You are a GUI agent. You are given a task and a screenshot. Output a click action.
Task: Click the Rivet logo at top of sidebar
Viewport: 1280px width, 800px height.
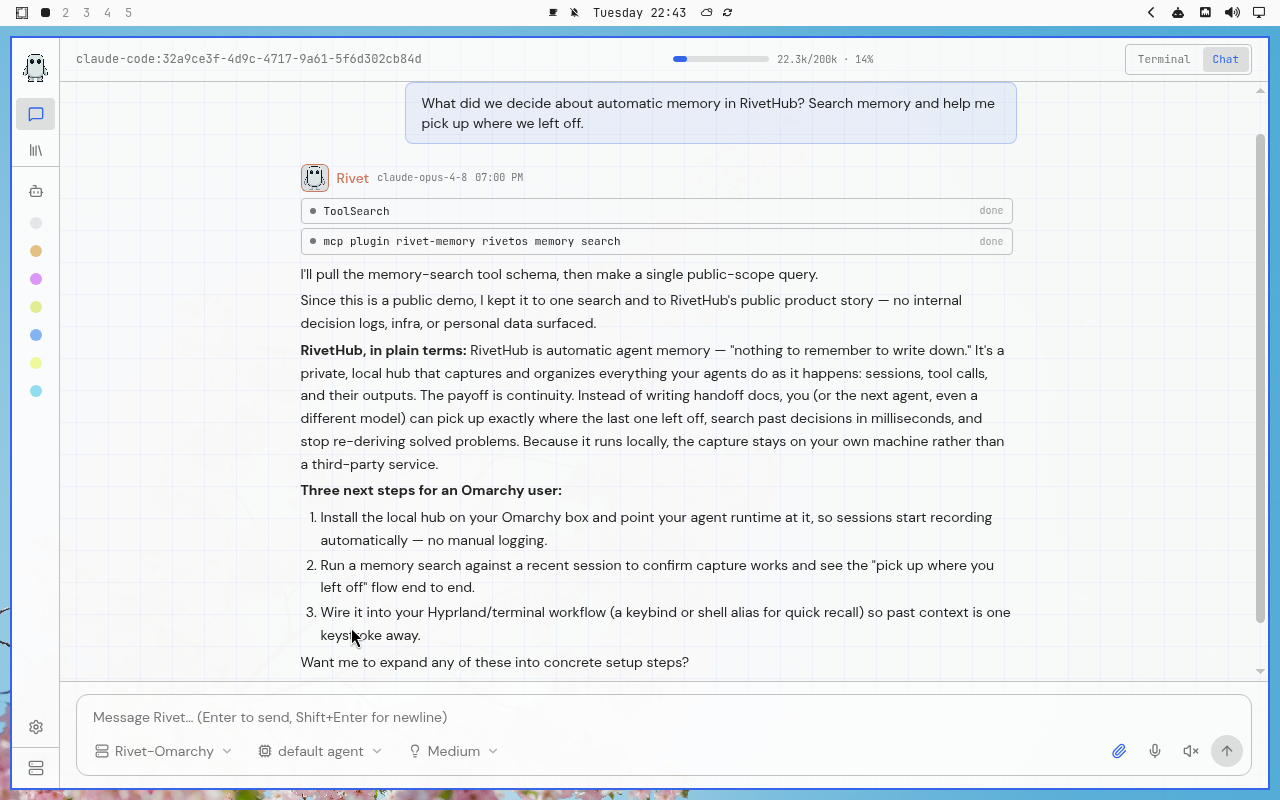(x=36, y=67)
